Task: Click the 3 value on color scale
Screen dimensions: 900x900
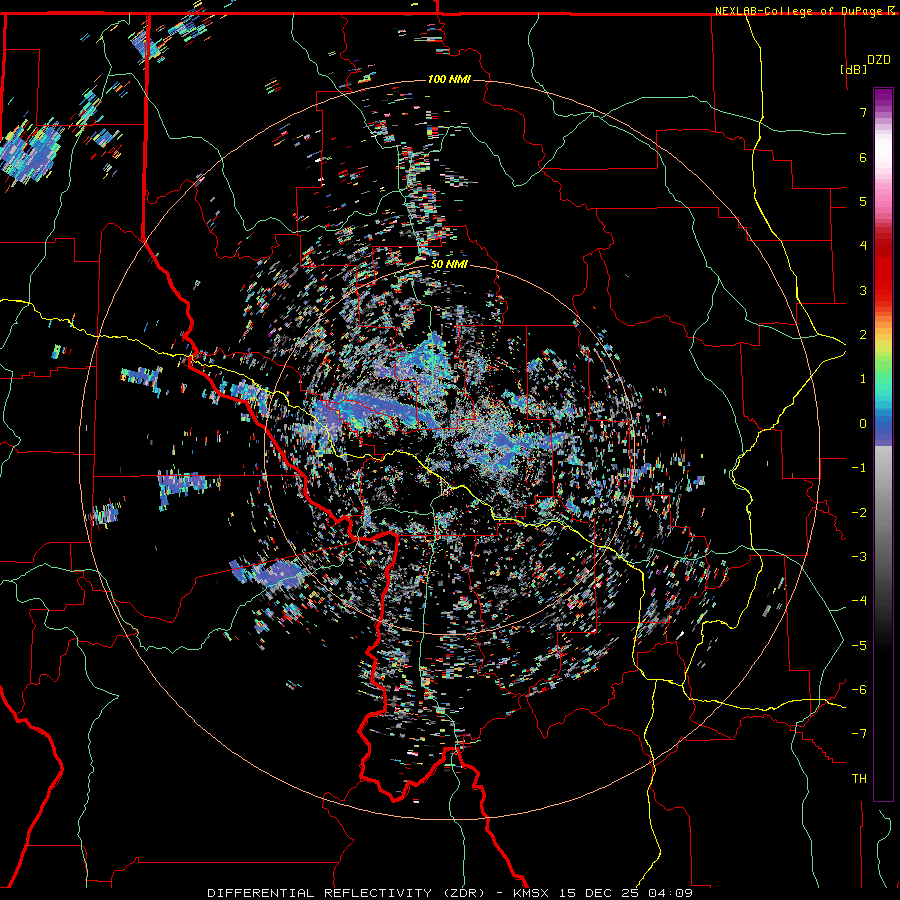Action: tap(863, 290)
